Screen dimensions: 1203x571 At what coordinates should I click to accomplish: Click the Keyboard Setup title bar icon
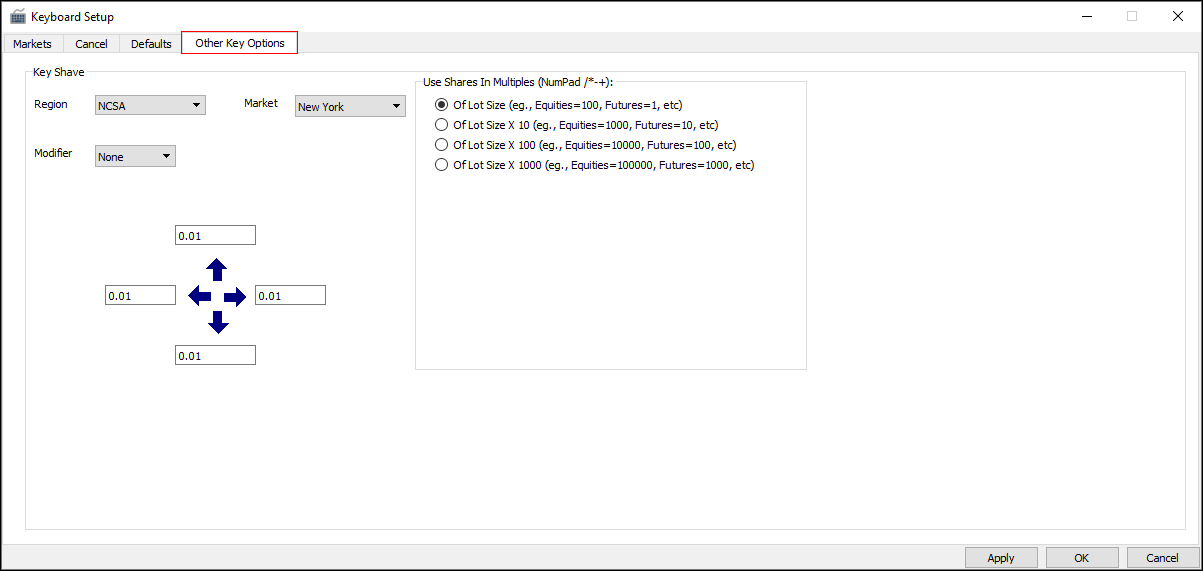click(17, 17)
